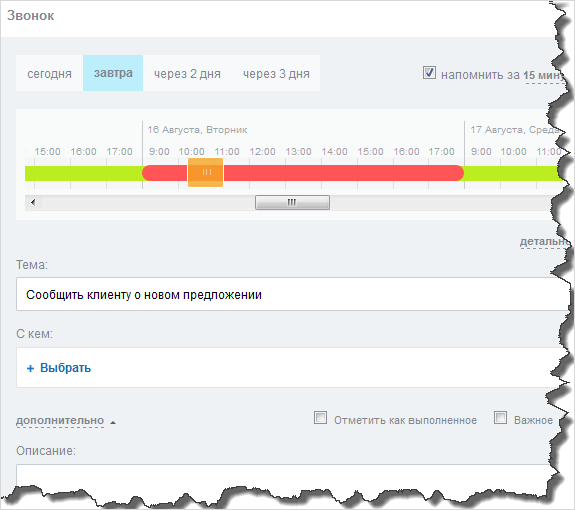Click the 14:00 slot on 16 Августа

pyautogui.click(x=339, y=173)
